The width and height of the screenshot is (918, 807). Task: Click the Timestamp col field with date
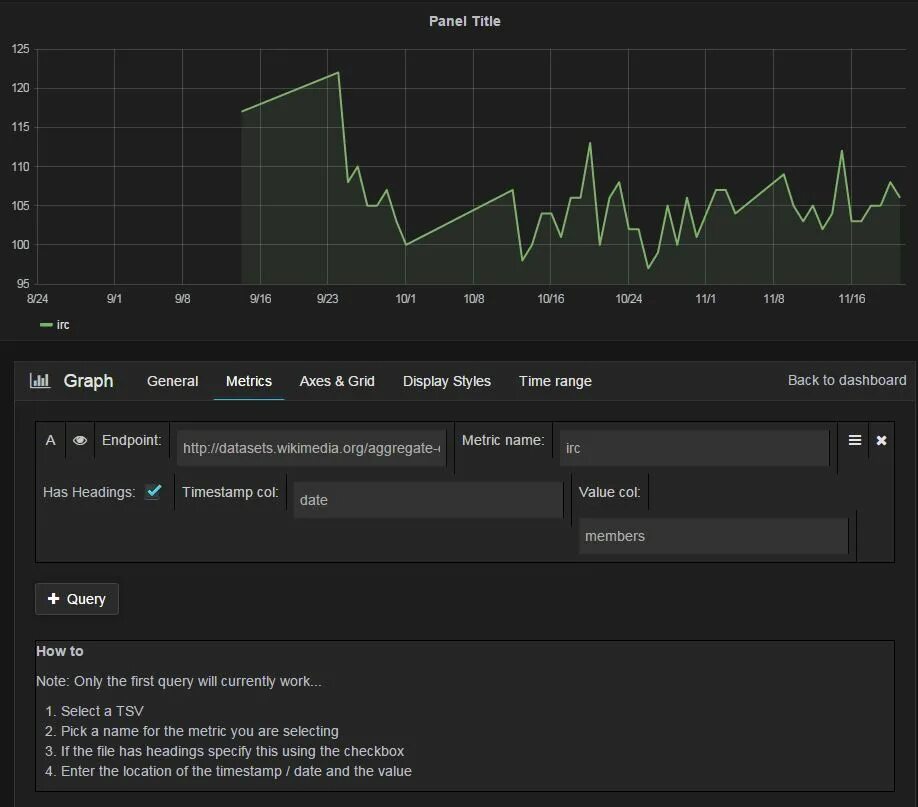[428, 500]
